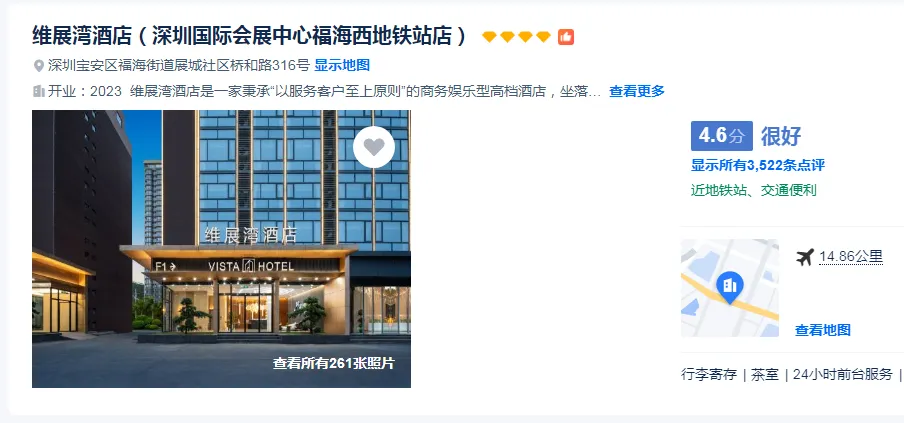904x423 pixels.
Task: Click the hotel exterior main photo
Action: coord(221,249)
